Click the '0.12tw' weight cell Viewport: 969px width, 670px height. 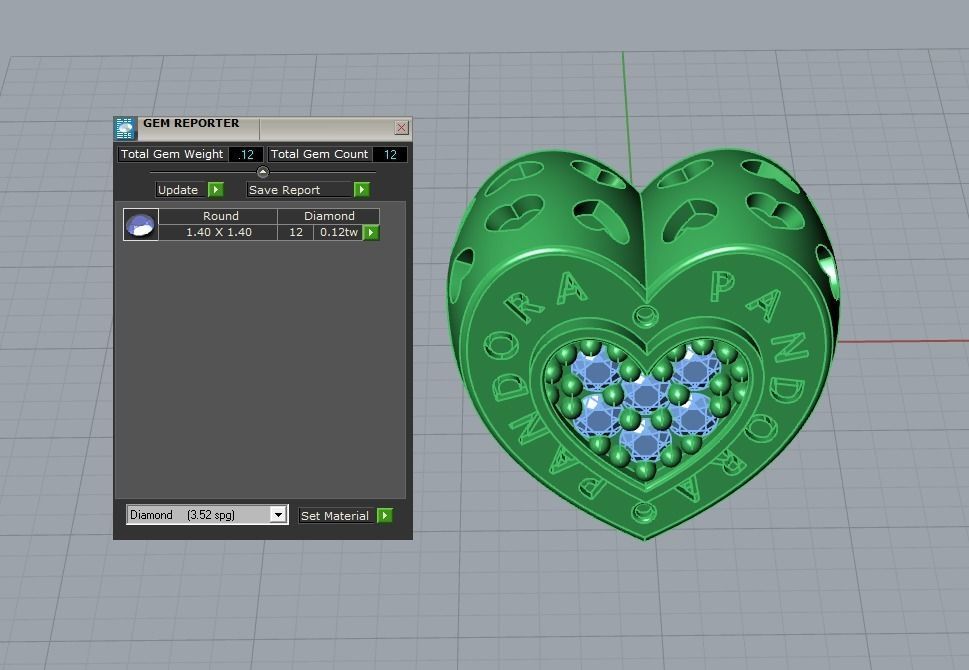339,232
